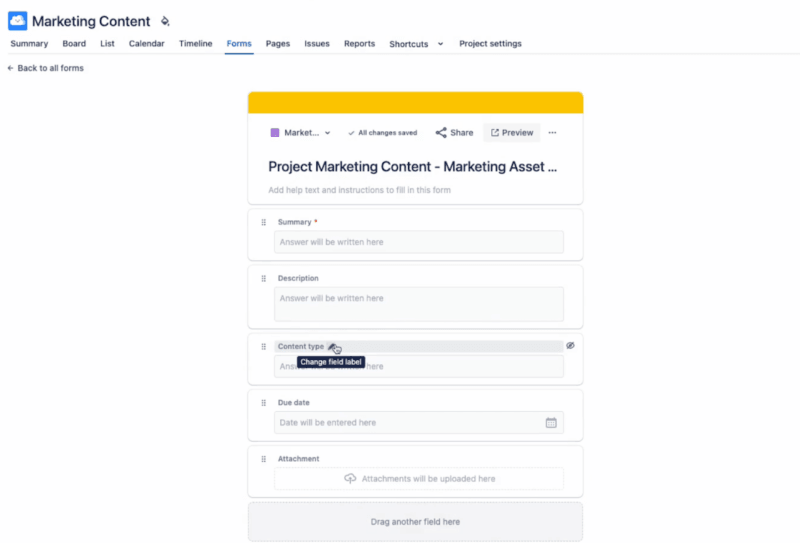Click the Shortcuts menu label
The image size is (800, 543).
click(x=409, y=44)
